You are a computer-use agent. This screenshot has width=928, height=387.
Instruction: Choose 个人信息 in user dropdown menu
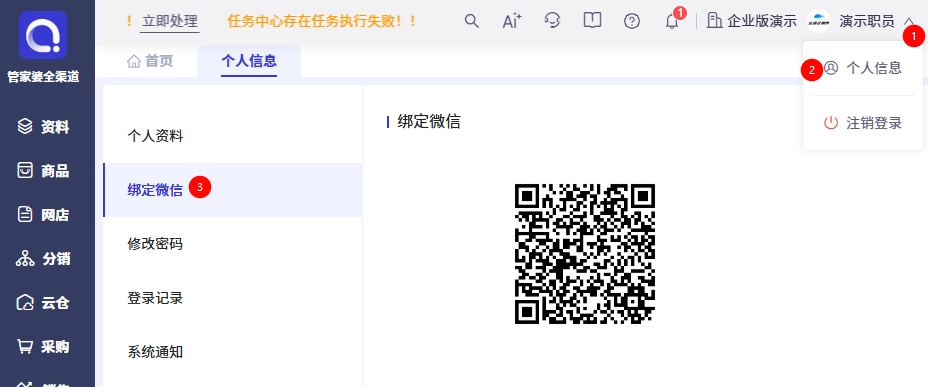pyautogui.click(x=863, y=68)
